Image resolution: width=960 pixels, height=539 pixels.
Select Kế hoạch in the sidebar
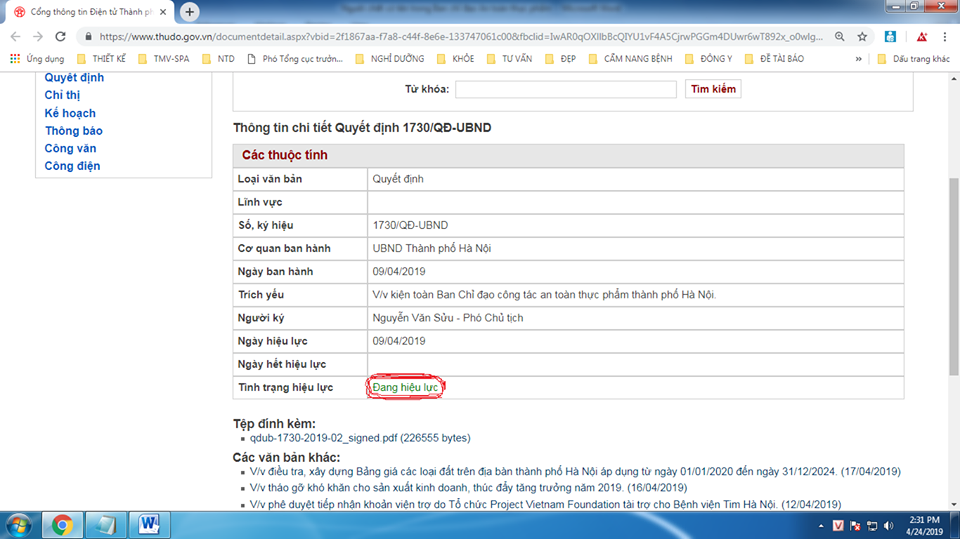70,113
